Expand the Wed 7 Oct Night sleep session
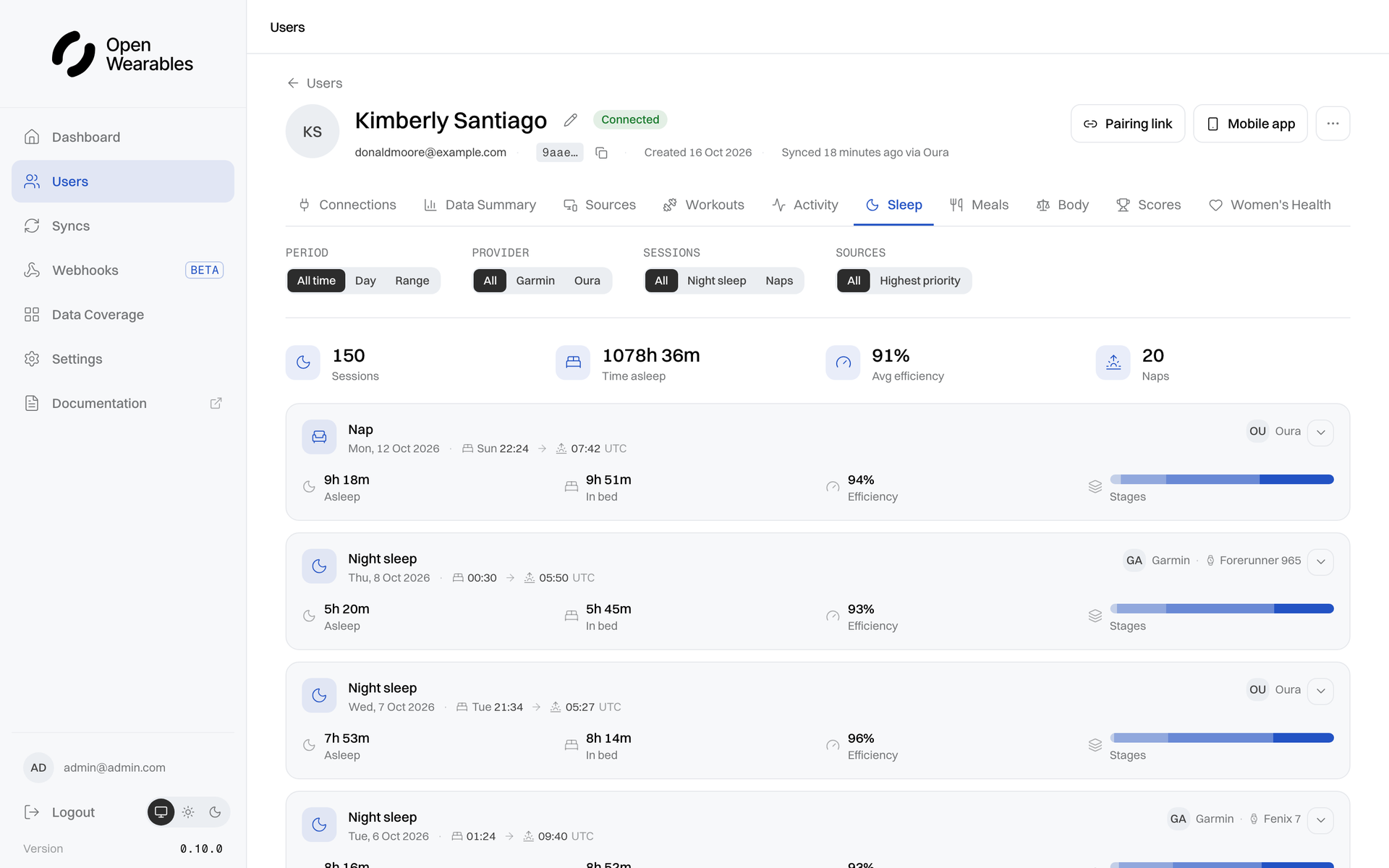Image resolution: width=1389 pixels, height=868 pixels. [1320, 691]
